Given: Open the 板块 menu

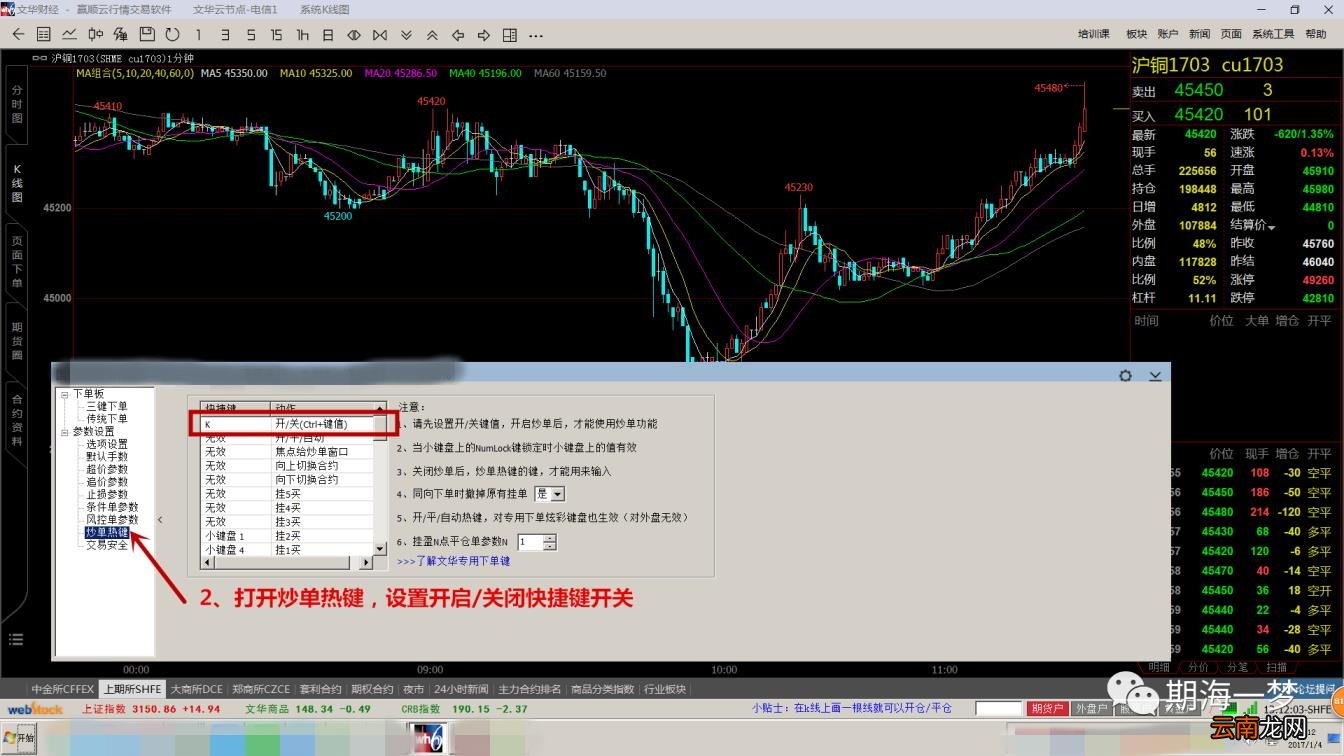Looking at the screenshot, I should [x=1137, y=34].
